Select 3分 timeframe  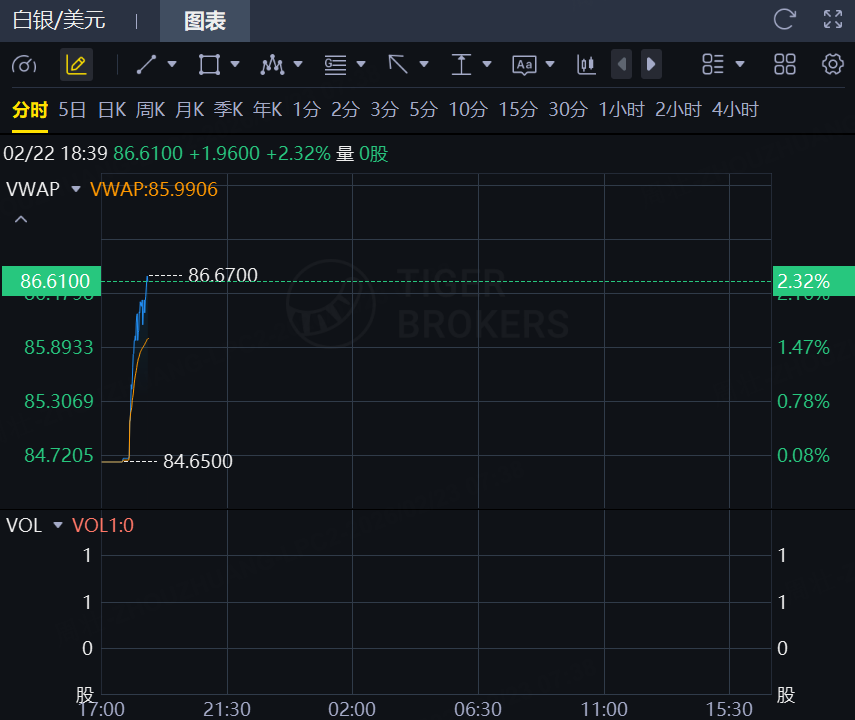click(384, 110)
